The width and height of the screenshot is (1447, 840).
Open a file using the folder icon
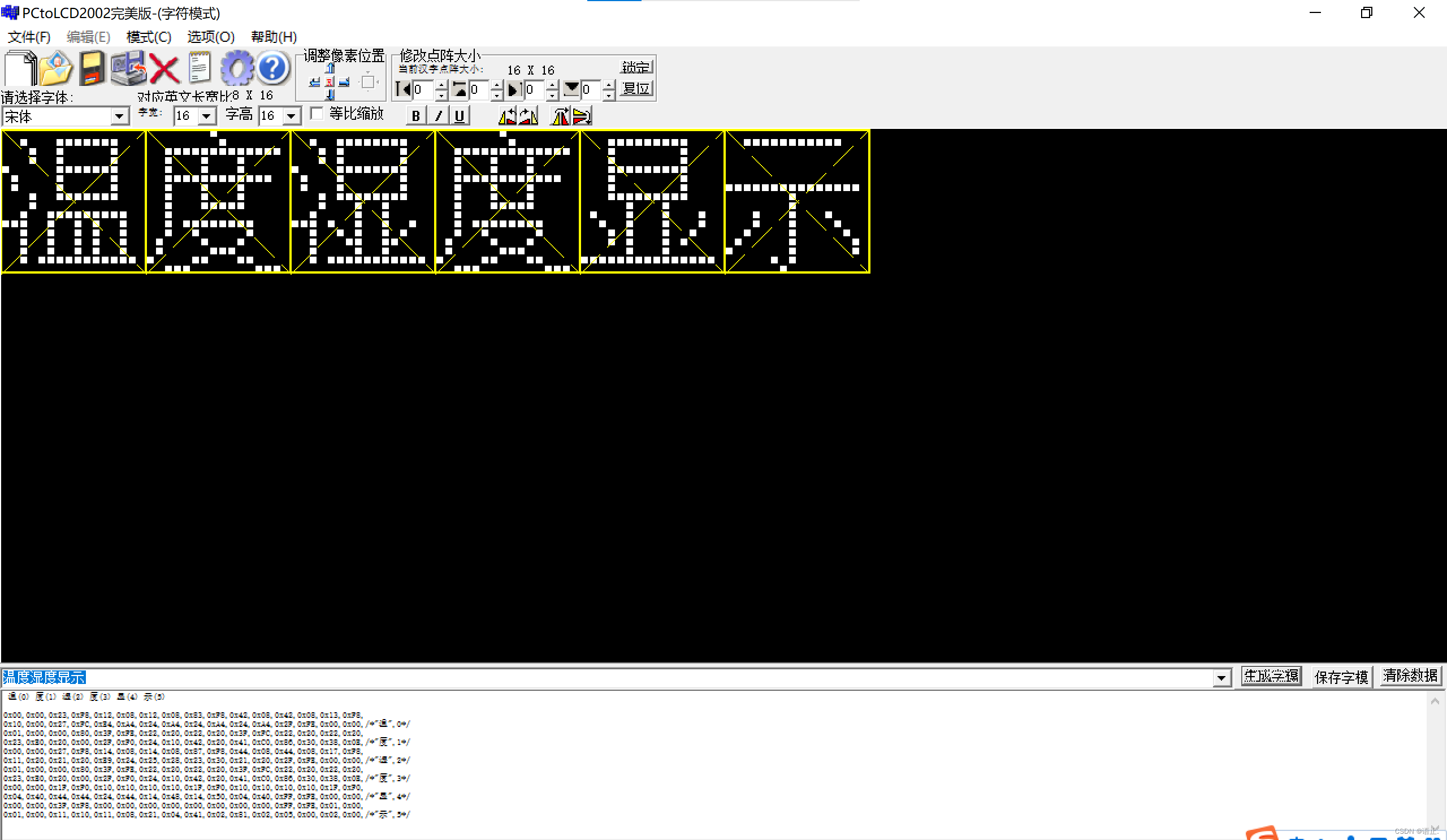click(x=55, y=68)
